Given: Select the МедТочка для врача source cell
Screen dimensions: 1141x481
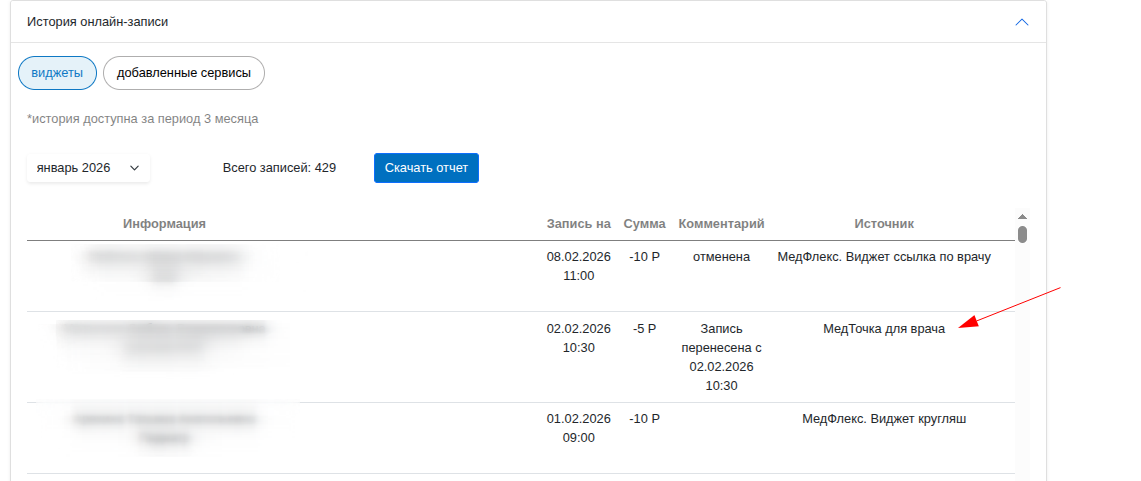Looking at the screenshot, I should tap(884, 328).
